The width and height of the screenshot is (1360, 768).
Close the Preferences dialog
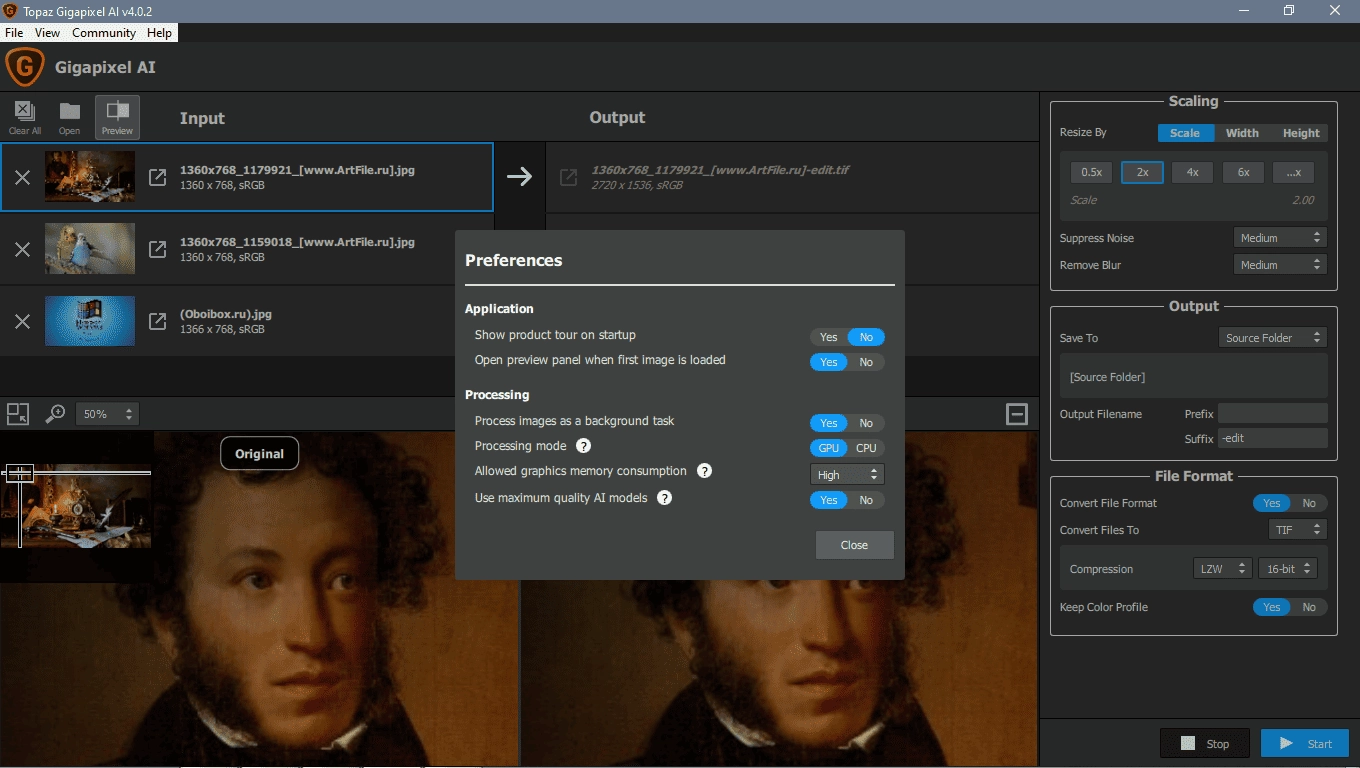coord(854,545)
